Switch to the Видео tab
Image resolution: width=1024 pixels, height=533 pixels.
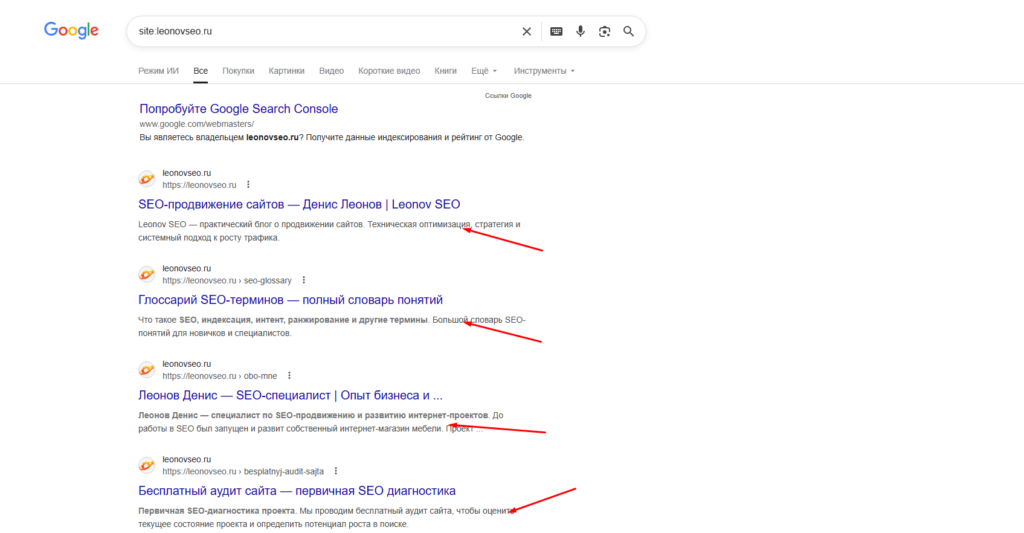(331, 71)
